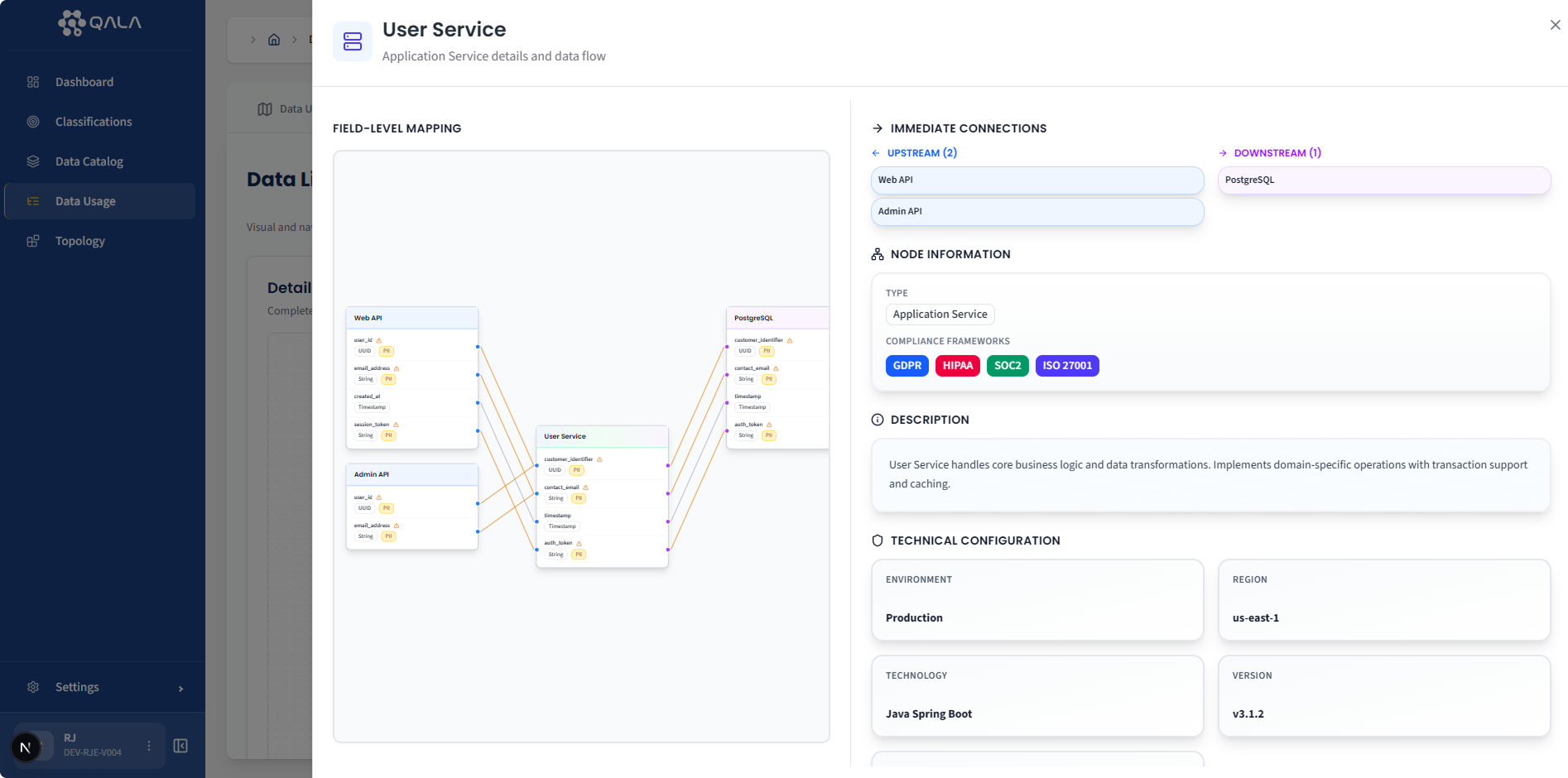Switch to the Data Usage tab above Data Lineage
1568x778 pixels.
tap(286, 108)
